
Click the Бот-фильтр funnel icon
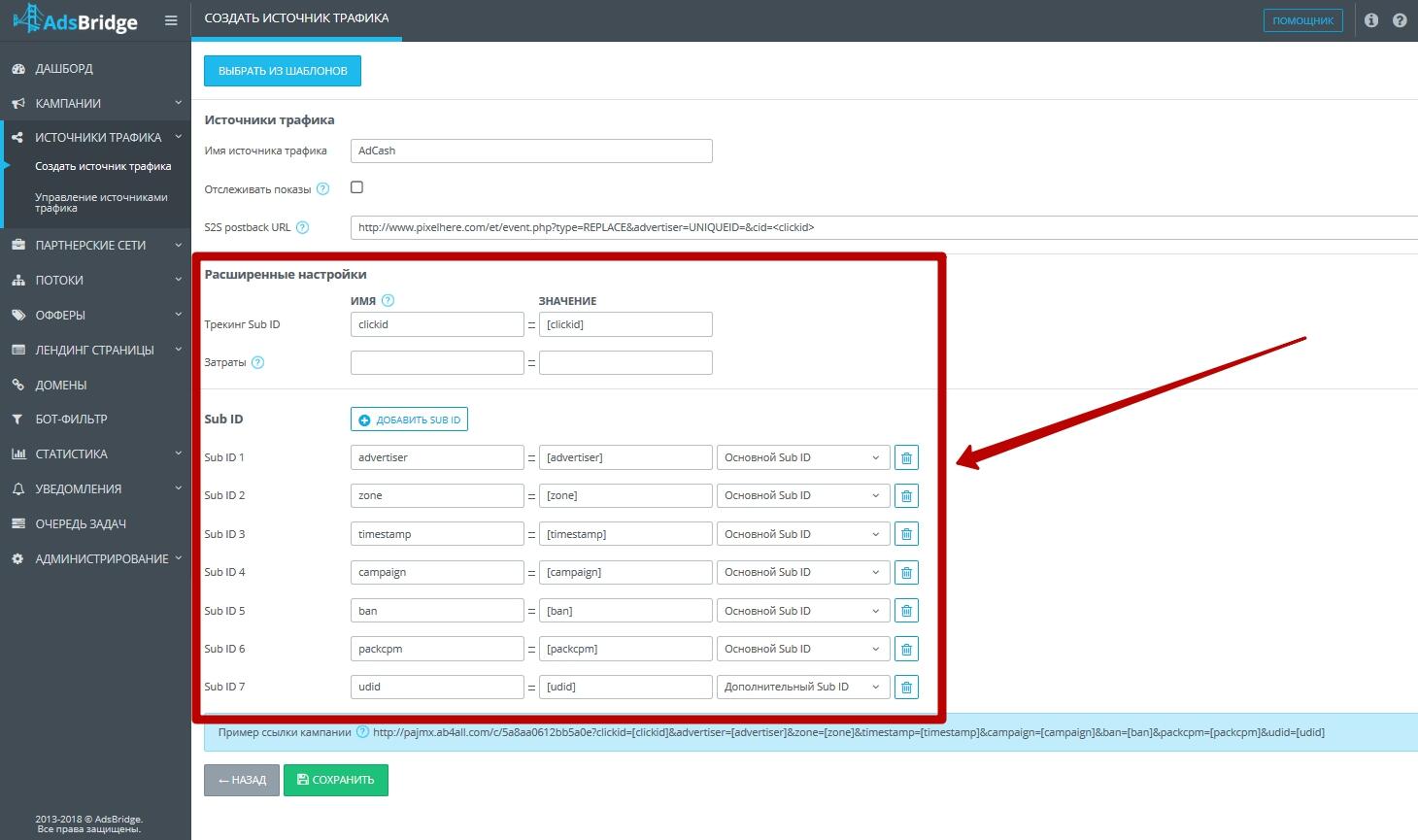pos(18,420)
